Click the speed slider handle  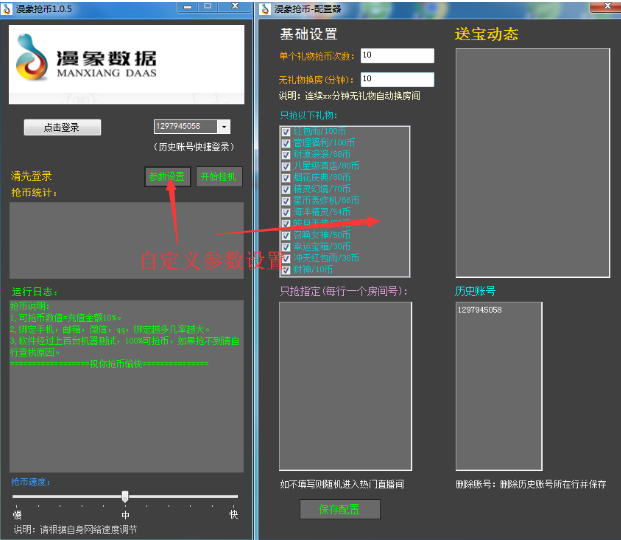[125, 496]
